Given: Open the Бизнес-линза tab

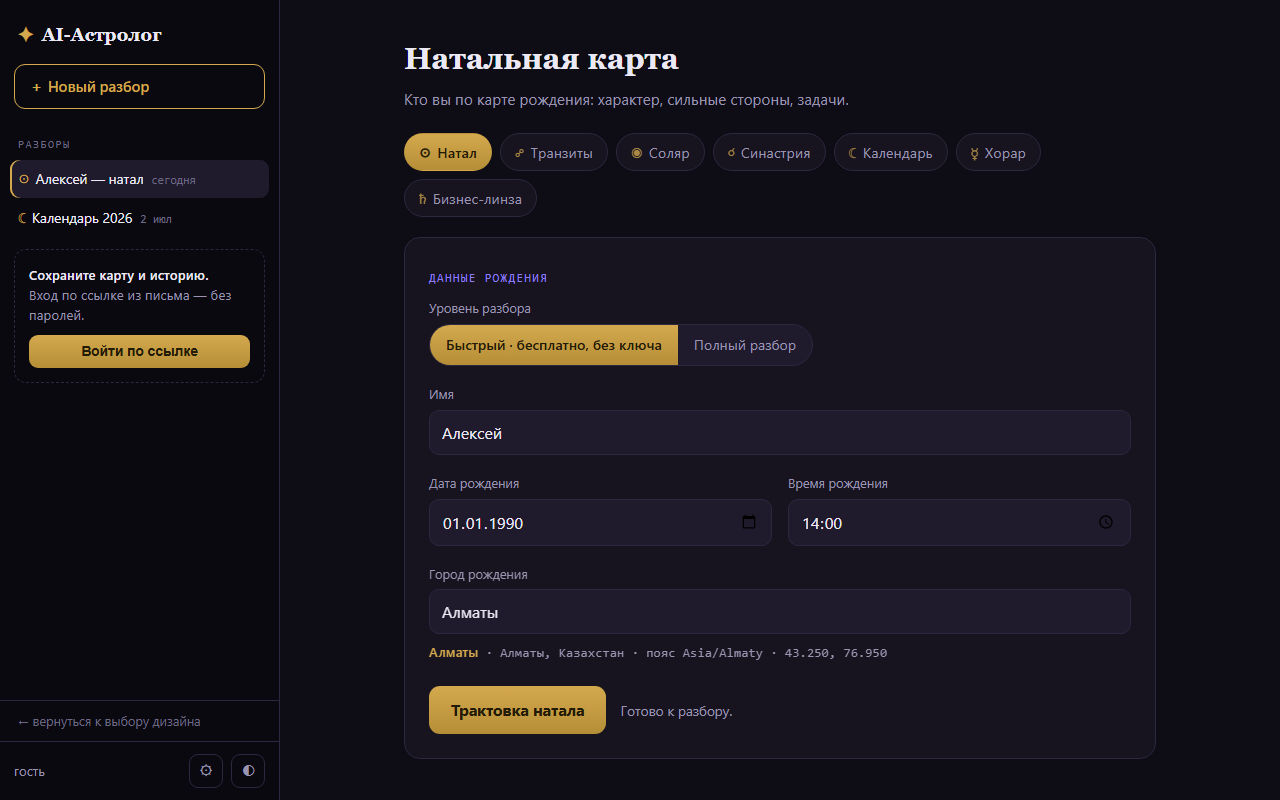Looking at the screenshot, I should (470, 199).
